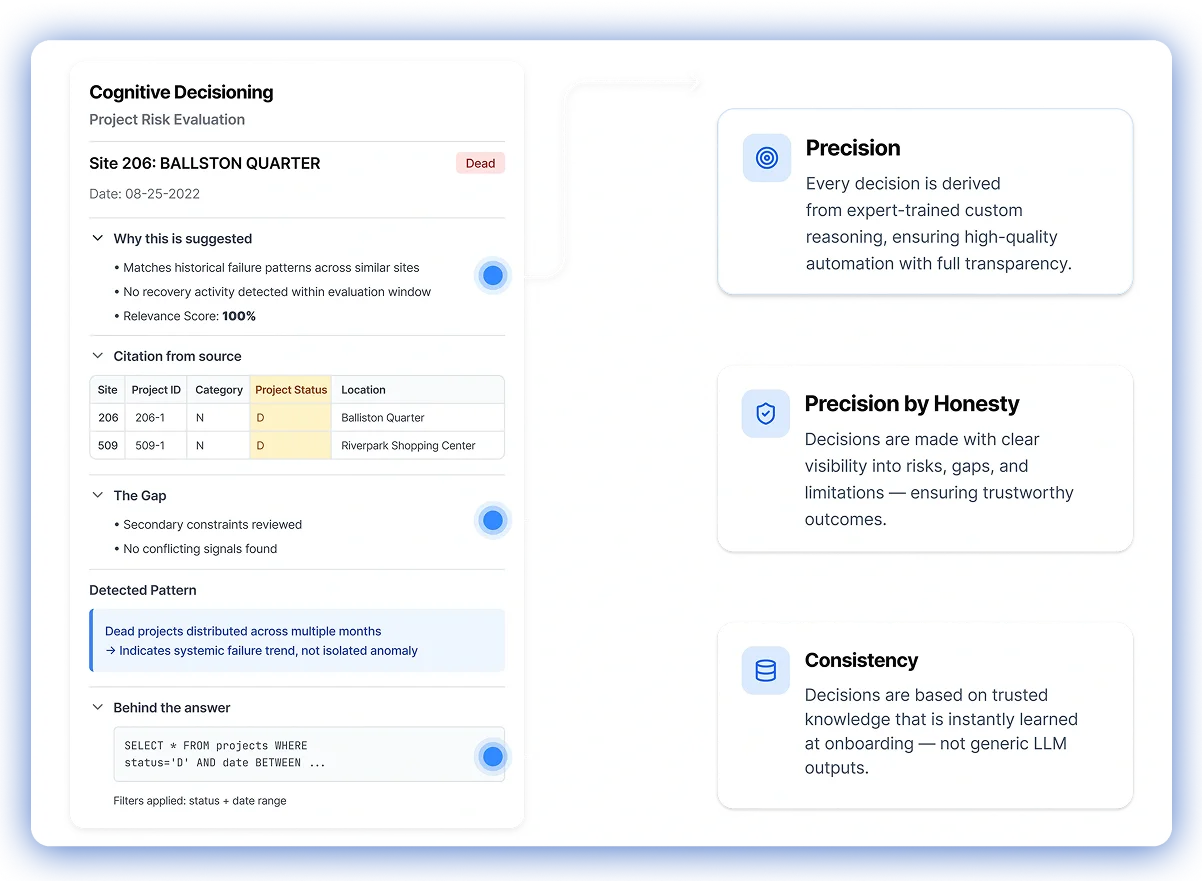
Task: Collapse the Citation from source section
Action: coord(98,356)
